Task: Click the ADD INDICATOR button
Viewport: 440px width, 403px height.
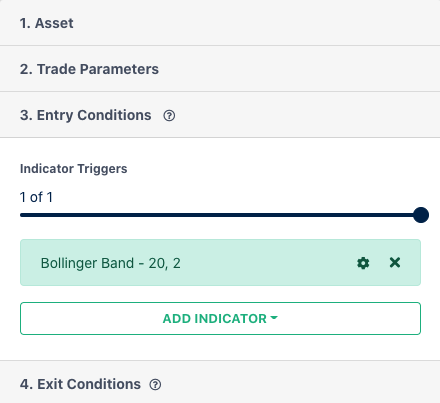Action: pos(220,318)
